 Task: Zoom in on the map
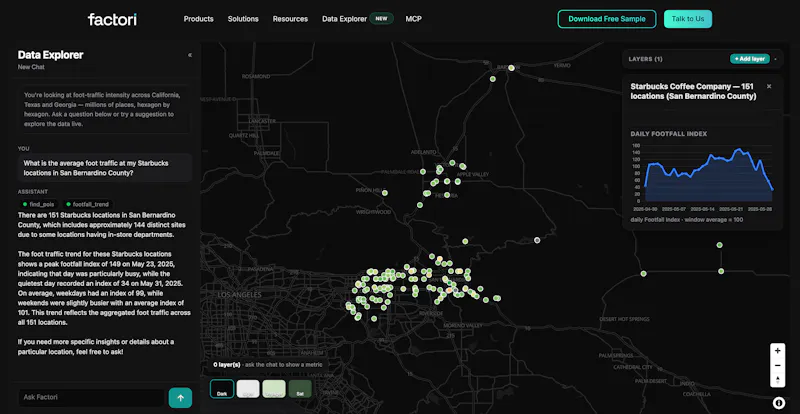(x=778, y=351)
